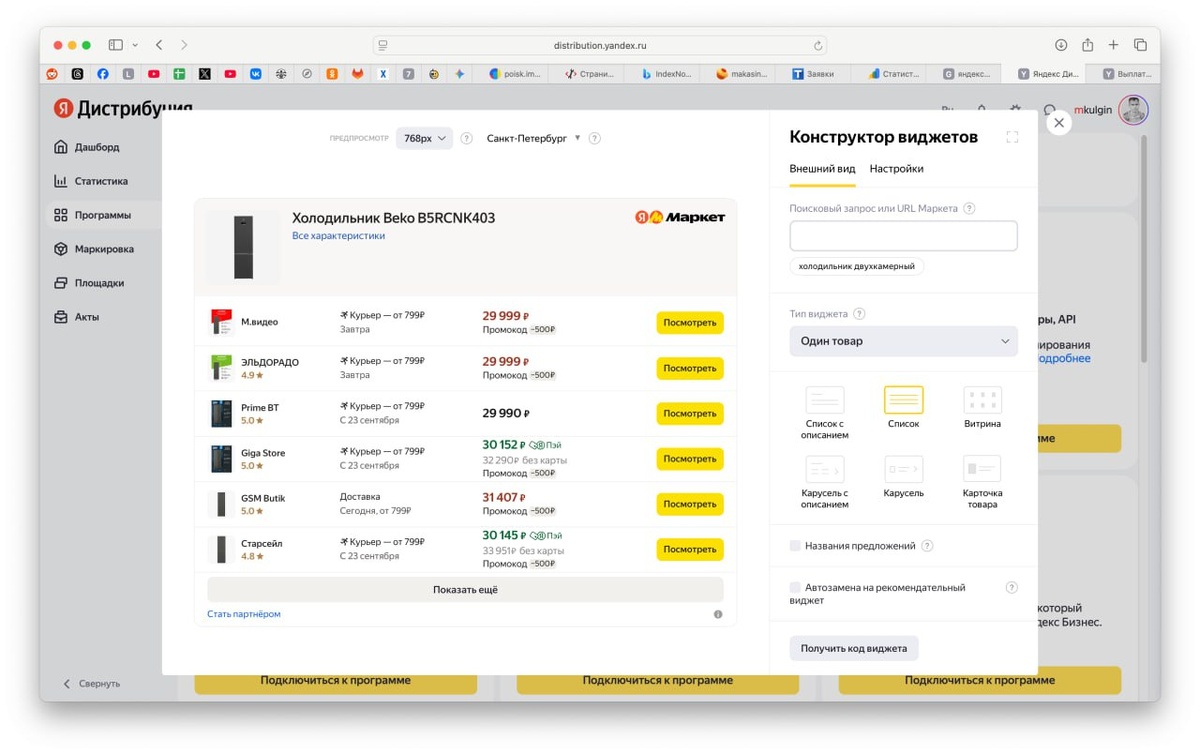Viewport: 1200px width, 754px height.
Task: Select the 'Список' layout icon
Action: point(903,400)
